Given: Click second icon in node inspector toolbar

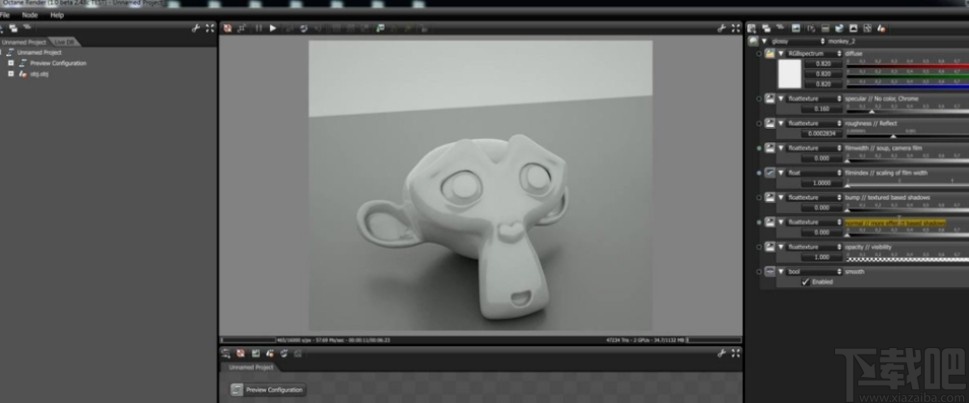Looking at the screenshot, I should pyautogui.click(x=766, y=28).
